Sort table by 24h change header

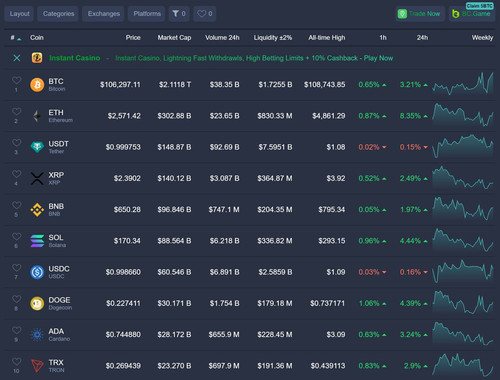click(422, 38)
